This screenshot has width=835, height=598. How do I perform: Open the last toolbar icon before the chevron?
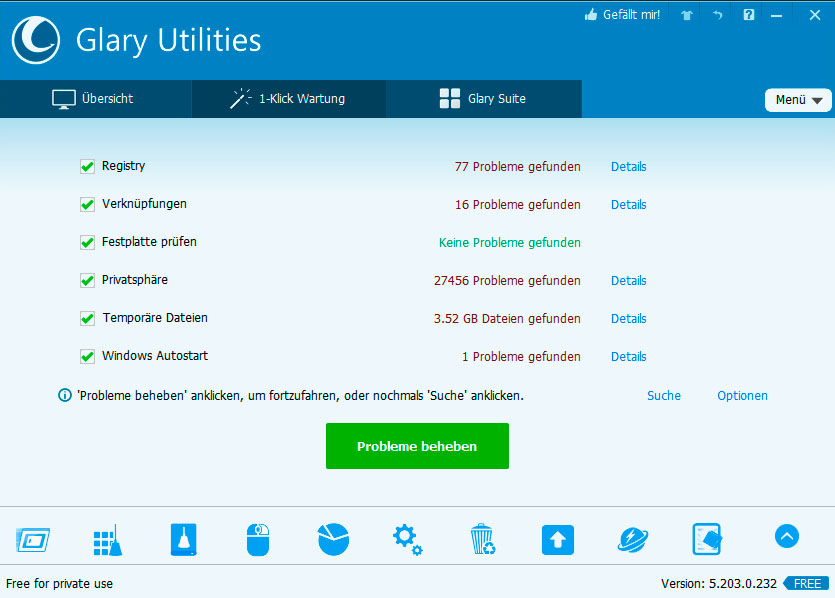coord(707,539)
